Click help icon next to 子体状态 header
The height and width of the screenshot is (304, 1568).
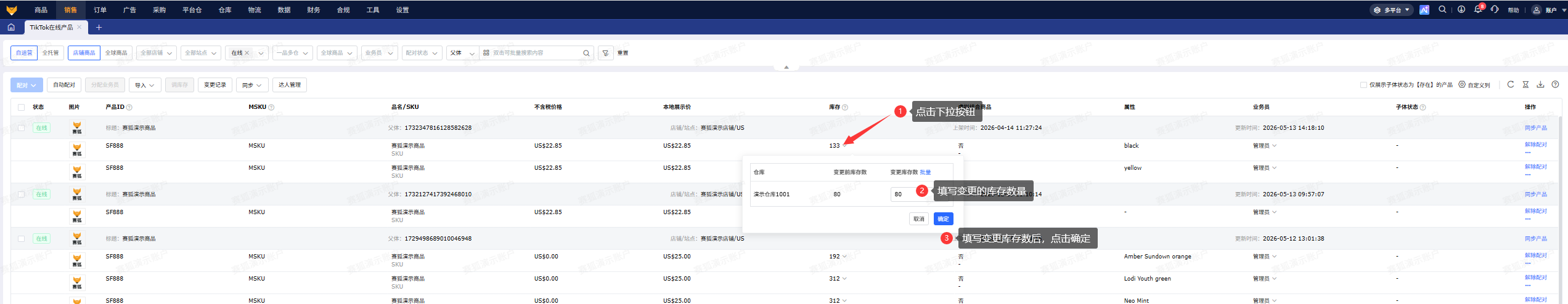1423,107
